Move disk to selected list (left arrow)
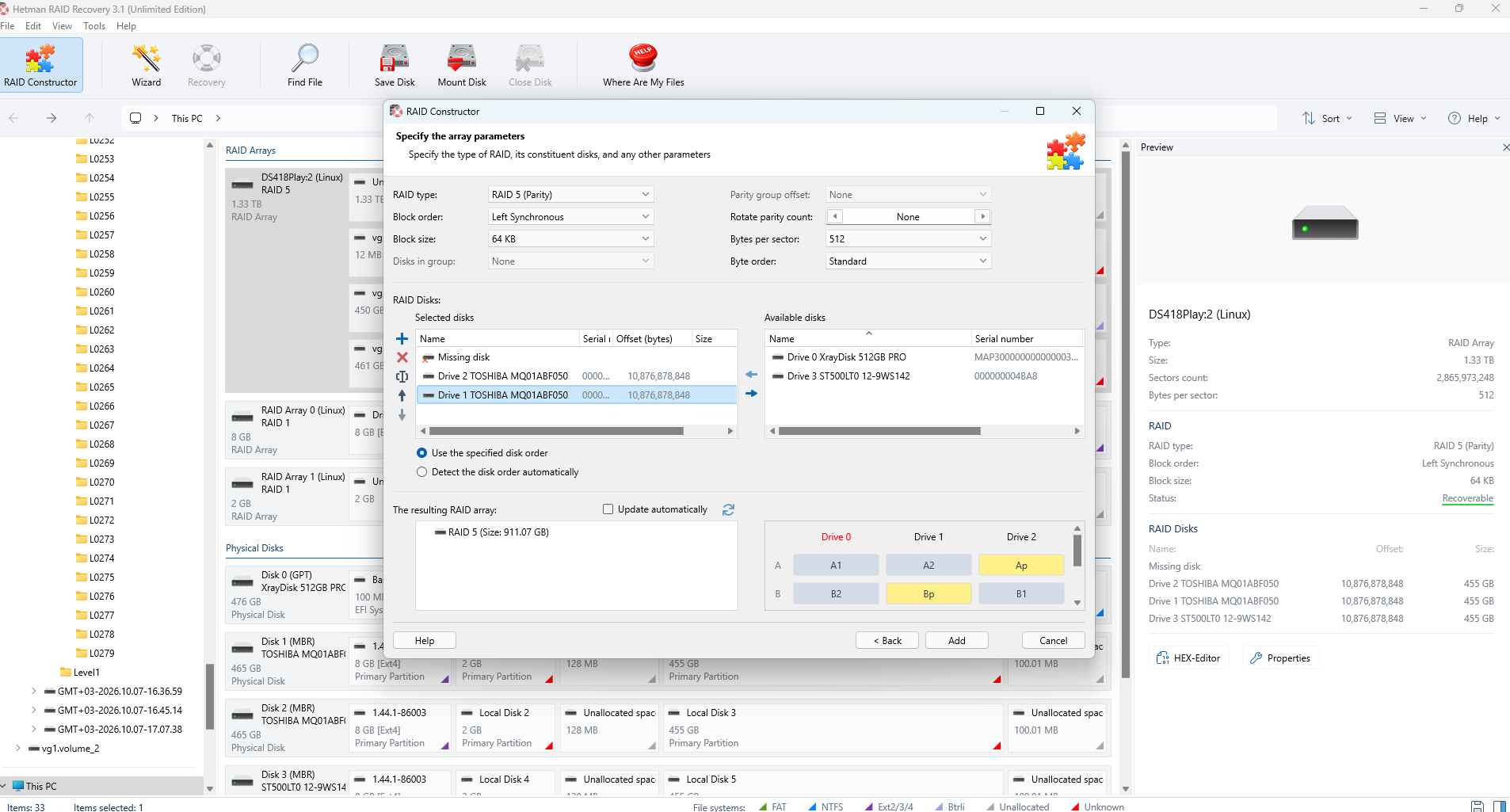Viewport: 1510px width, 812px height. coord(751,375)
